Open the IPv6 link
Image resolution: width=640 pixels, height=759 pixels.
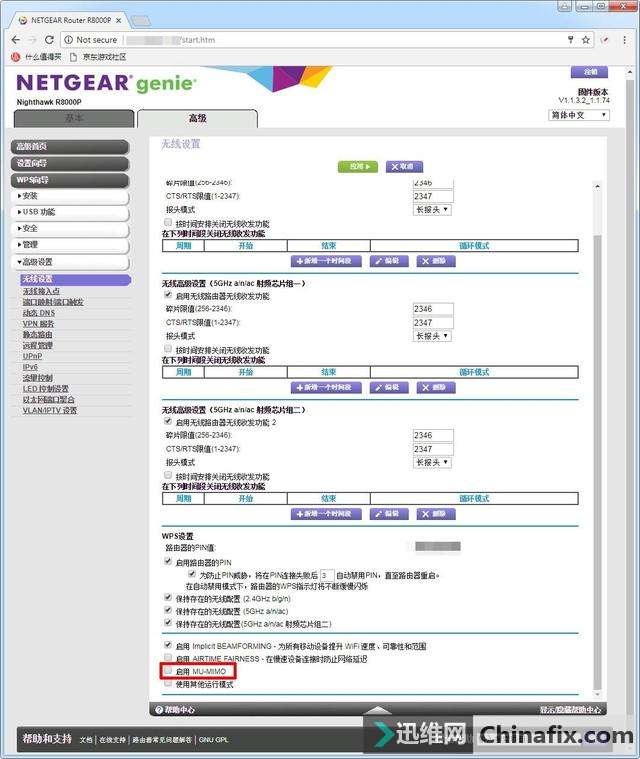[30, 367]
